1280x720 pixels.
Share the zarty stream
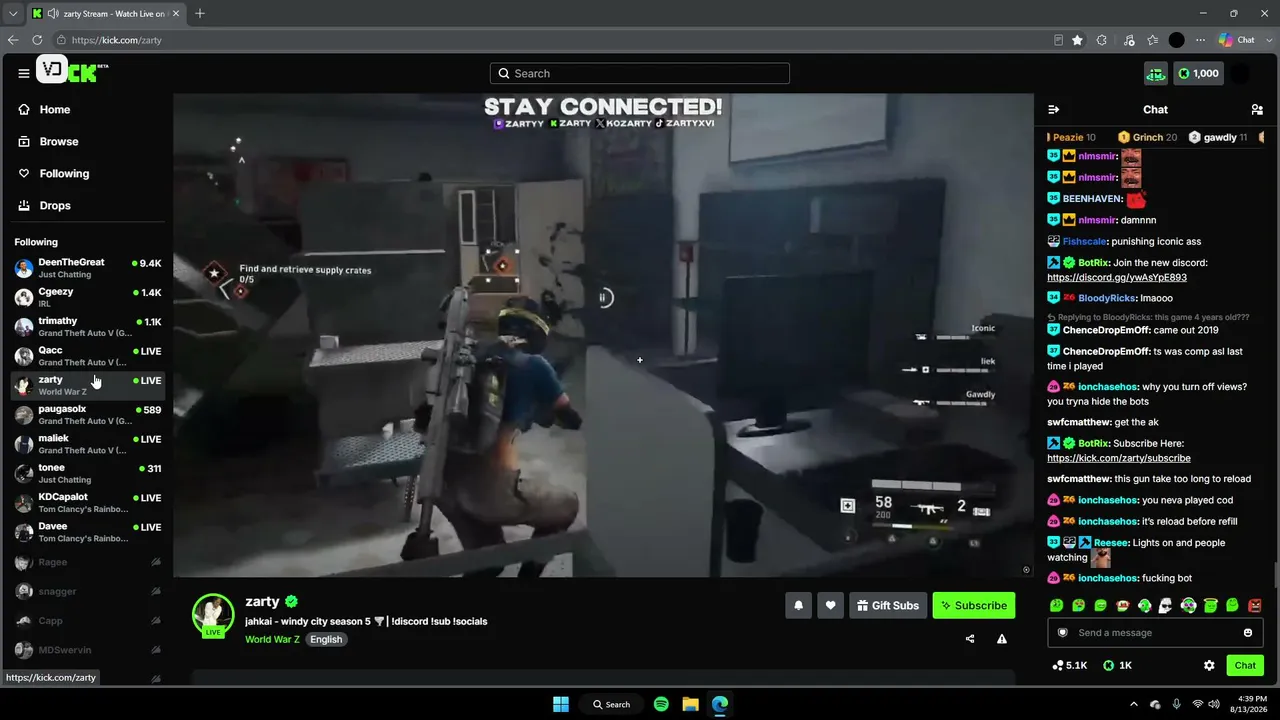click(x=970, y=639)
